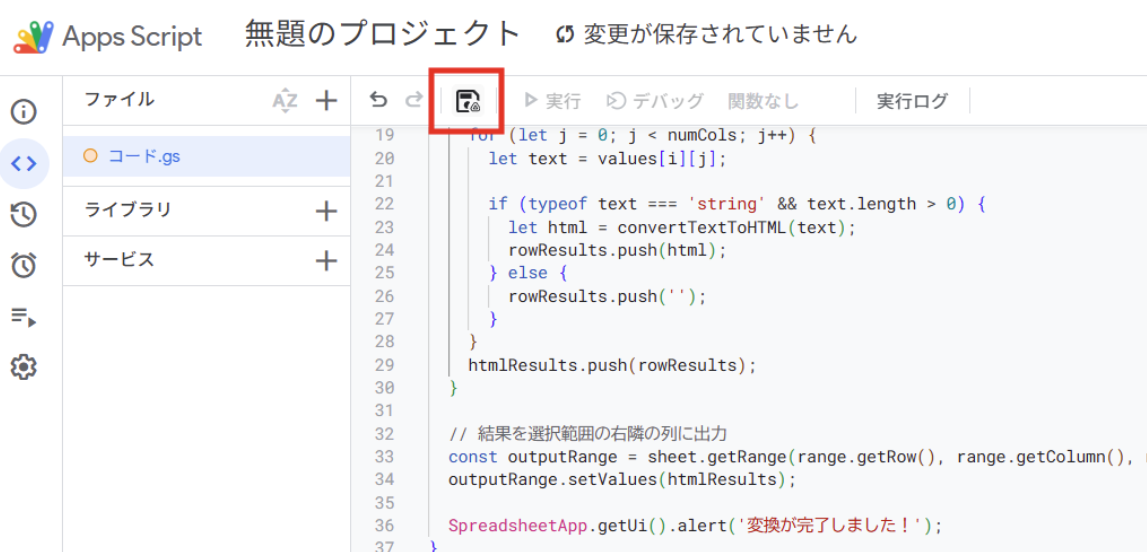This screenshot has width=1147, height=552.
Task: Open project settings gear icon
Action: 24,368
